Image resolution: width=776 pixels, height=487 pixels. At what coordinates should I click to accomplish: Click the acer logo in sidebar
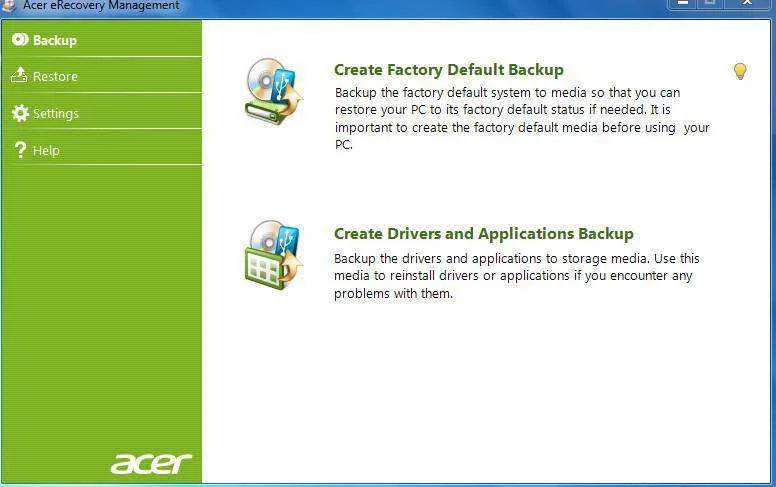(151, 464)
